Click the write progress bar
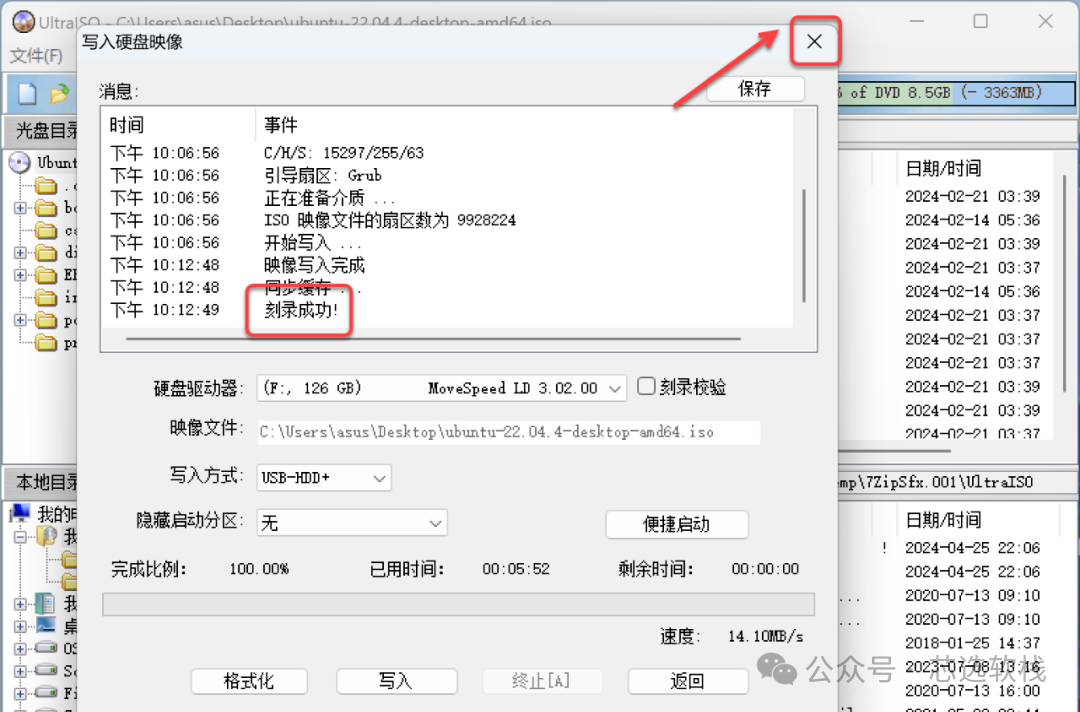Viewport: 1080px width, 712px height. (x=458, y=605)
